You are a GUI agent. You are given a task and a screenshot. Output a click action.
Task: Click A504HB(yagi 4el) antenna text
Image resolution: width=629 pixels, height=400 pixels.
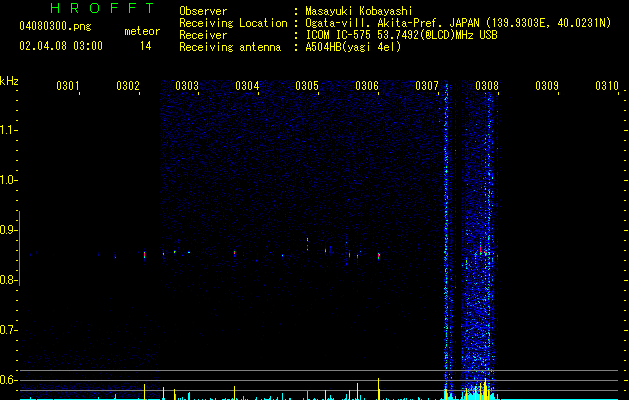click(x=353, y=47)
